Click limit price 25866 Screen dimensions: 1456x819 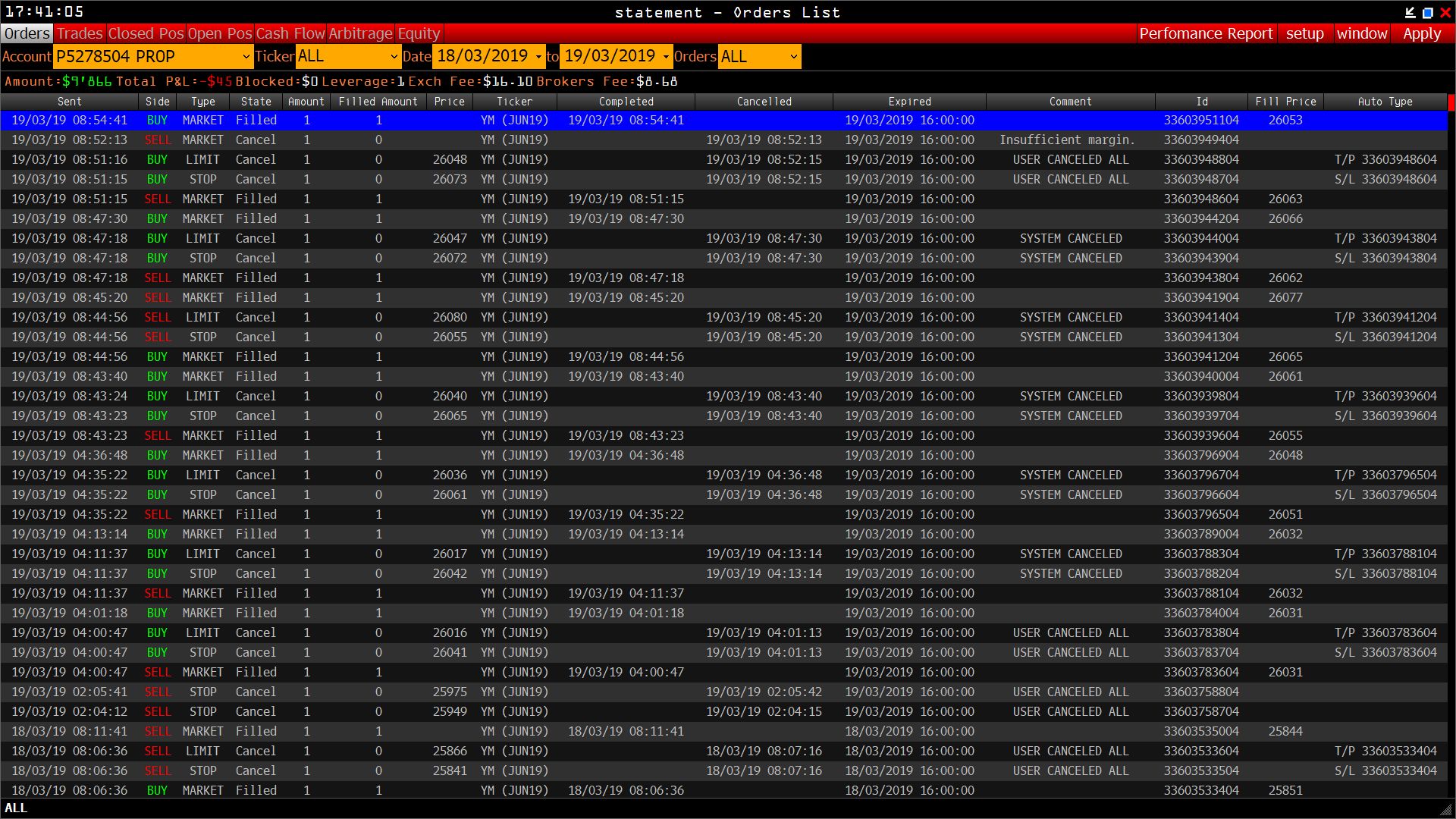pyautogui.click(x=450, y=751)
